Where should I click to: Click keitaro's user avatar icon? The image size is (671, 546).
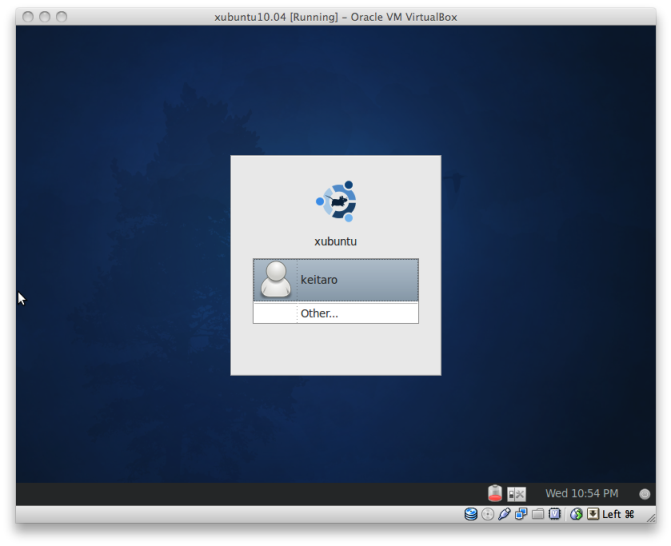[x=276, y=279]
